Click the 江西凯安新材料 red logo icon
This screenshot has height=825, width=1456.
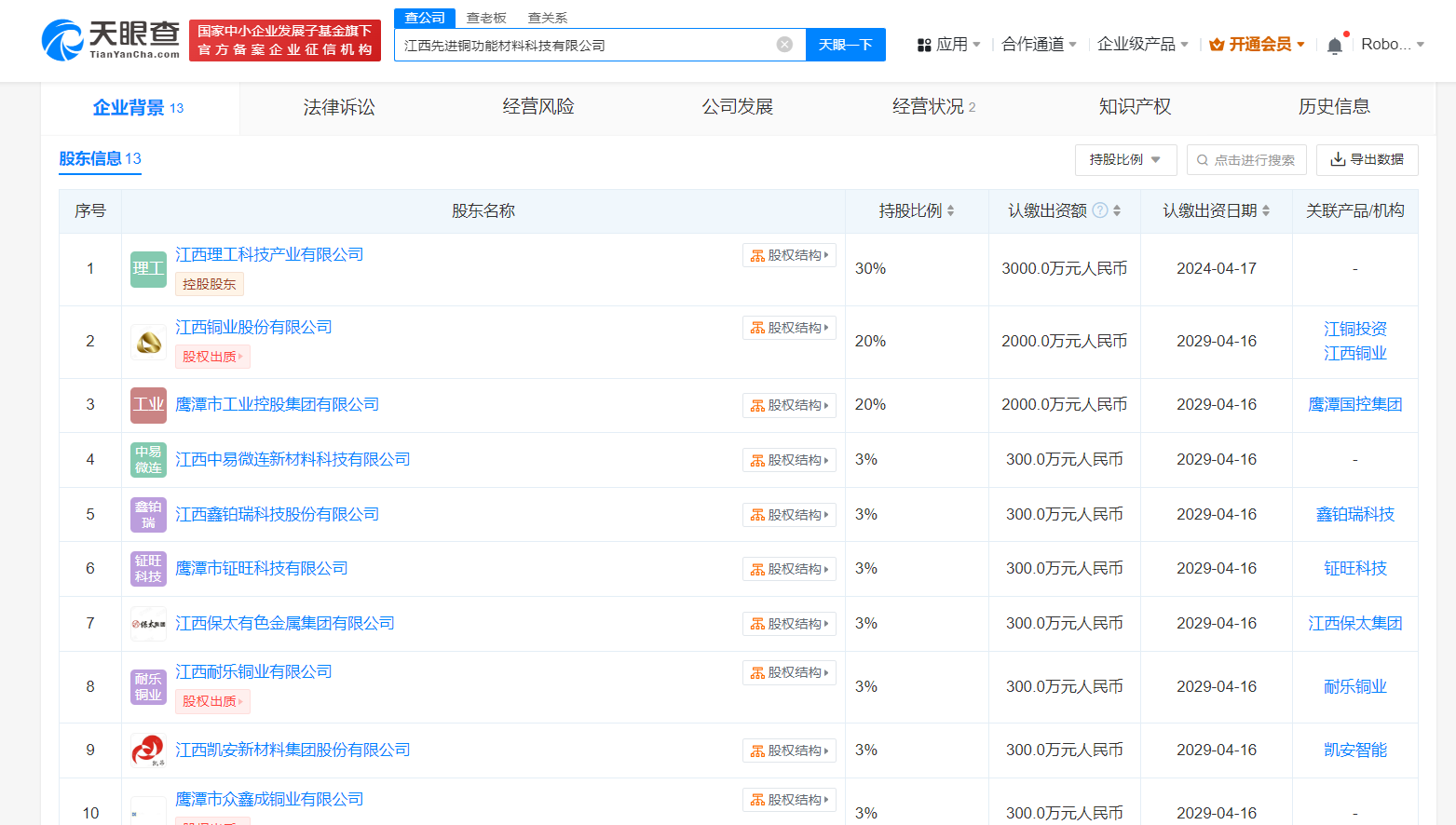pos(148,750)
